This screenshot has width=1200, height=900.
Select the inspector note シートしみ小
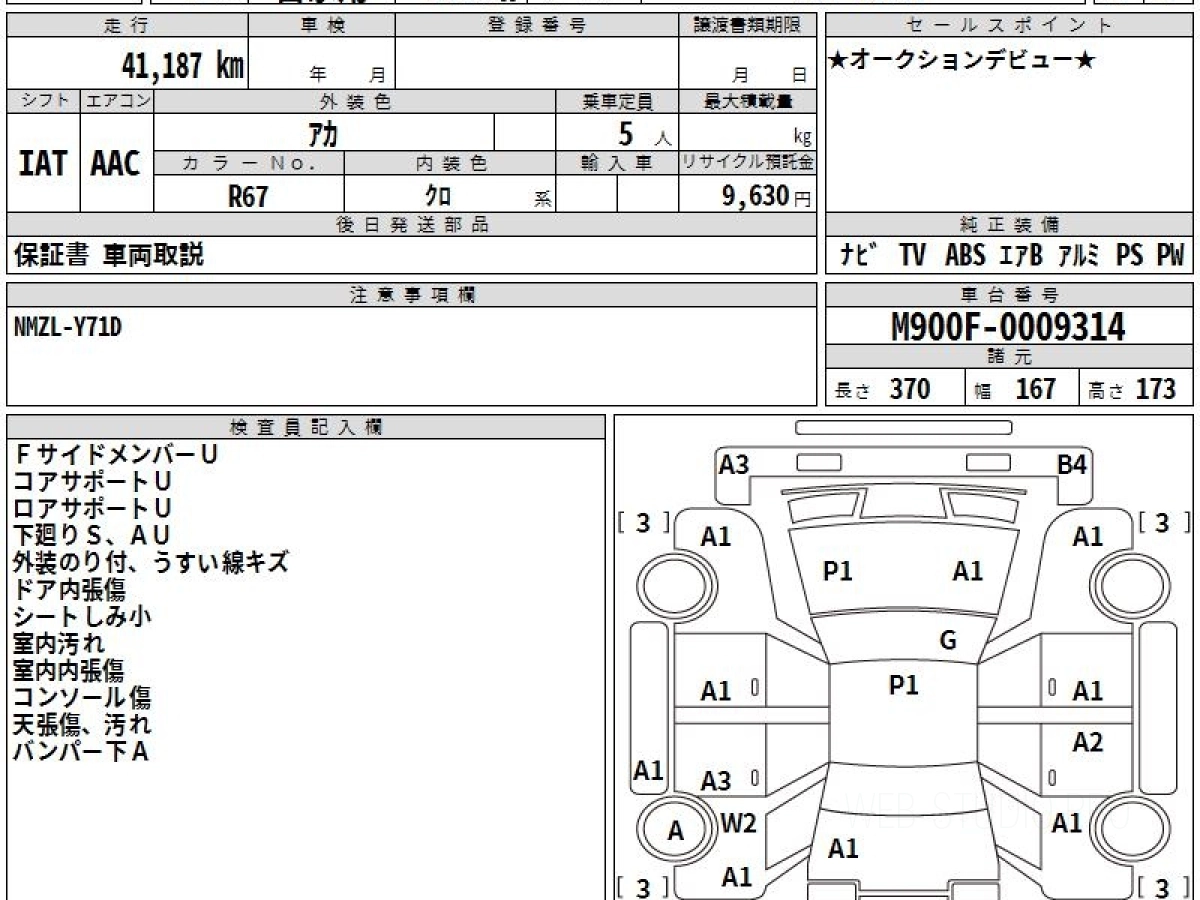click(82, 616)
